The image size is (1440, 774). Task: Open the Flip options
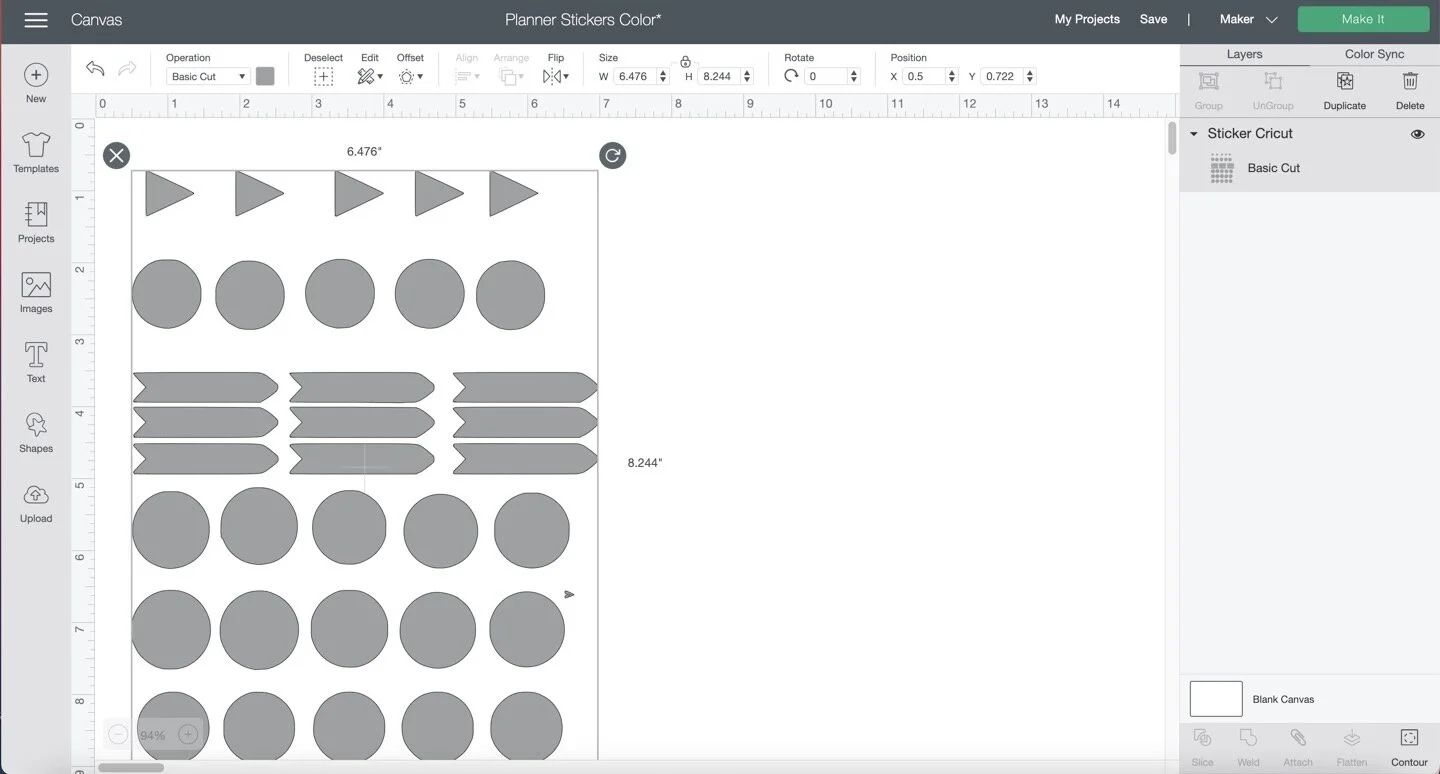[x=556, y=76]
